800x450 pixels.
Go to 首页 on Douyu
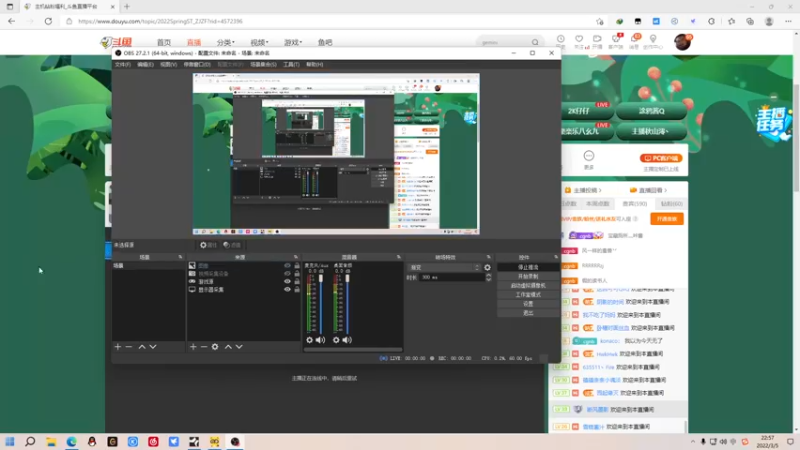point(164,42)
